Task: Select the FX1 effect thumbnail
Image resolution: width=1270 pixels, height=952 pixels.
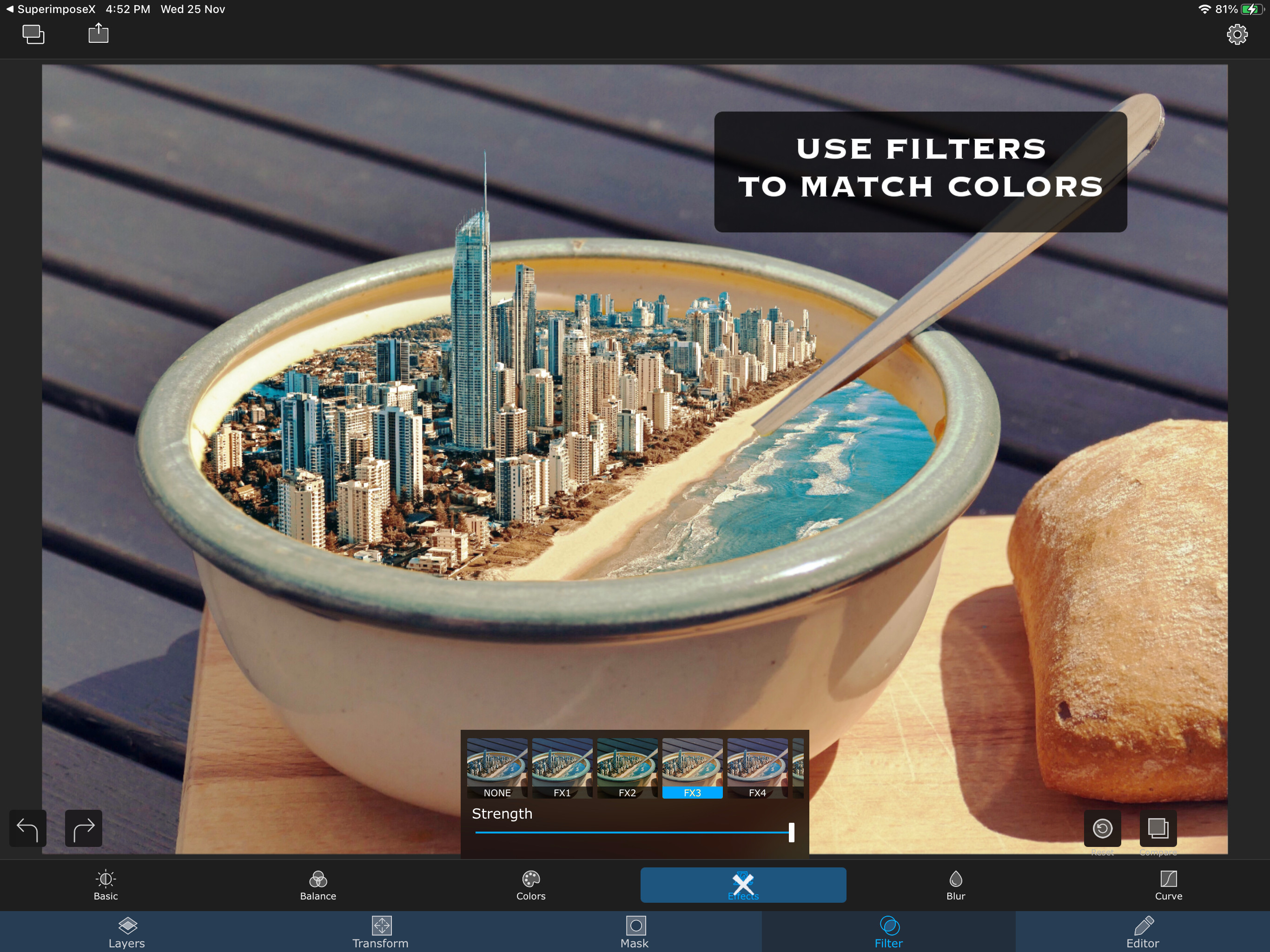Action: click(x=562, y=767)
